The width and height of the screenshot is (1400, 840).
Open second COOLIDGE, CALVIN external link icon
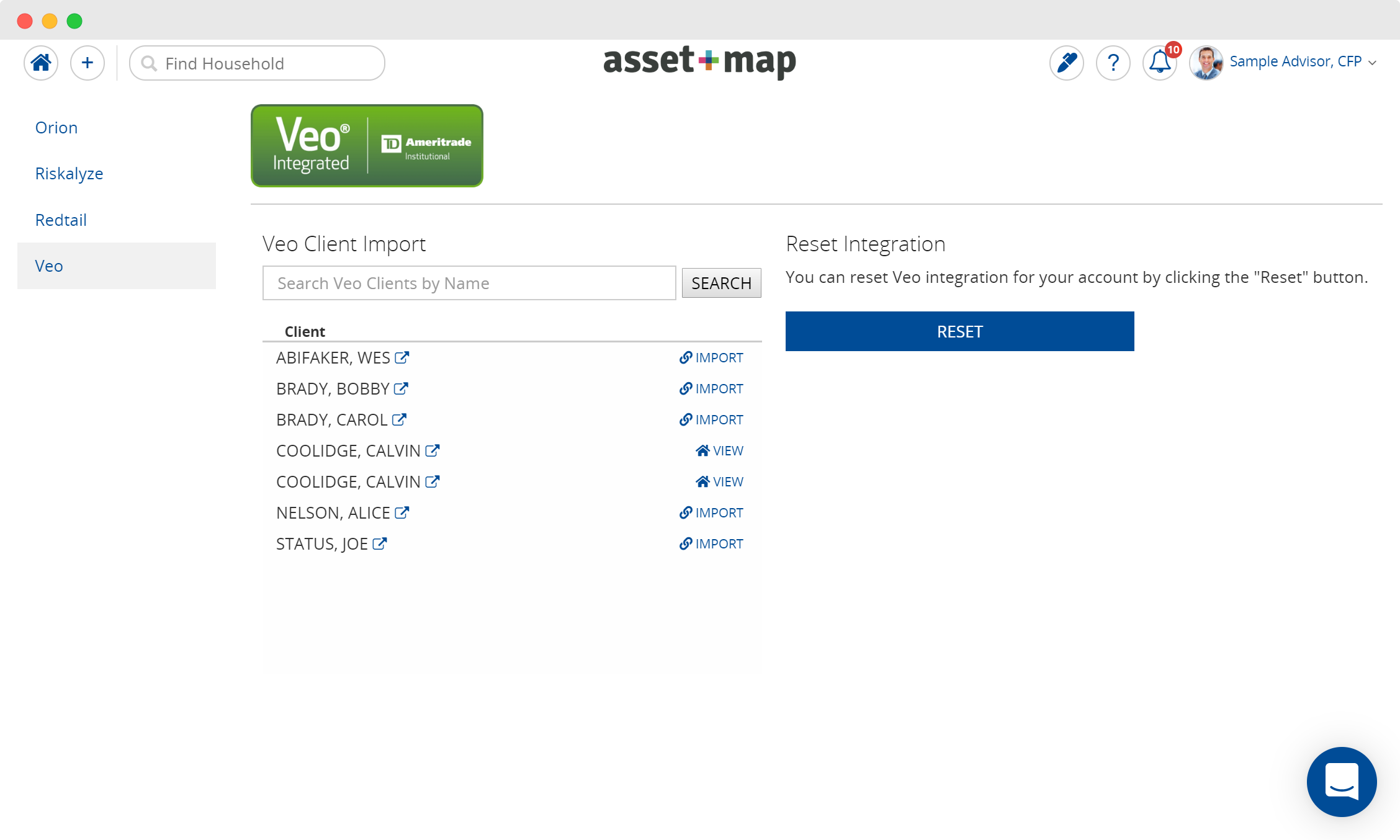click(x=433, y=481)
